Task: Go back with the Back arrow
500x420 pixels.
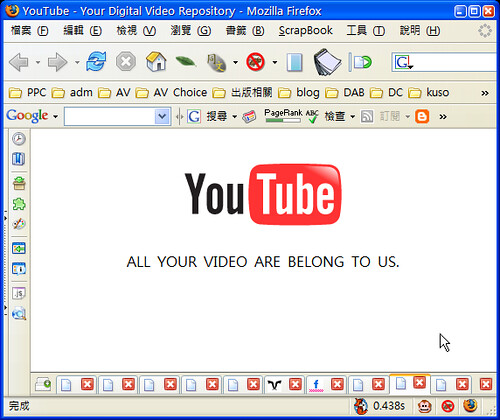Action: (x=19, y=62)
